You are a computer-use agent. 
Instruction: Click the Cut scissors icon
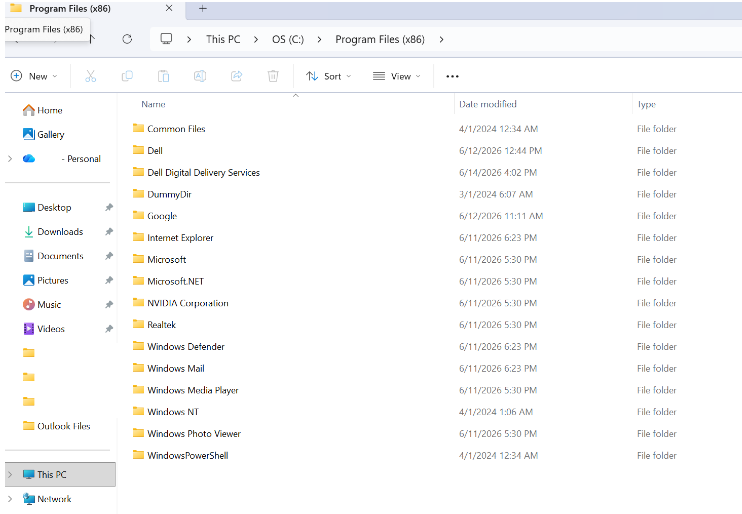pos(90,76)
